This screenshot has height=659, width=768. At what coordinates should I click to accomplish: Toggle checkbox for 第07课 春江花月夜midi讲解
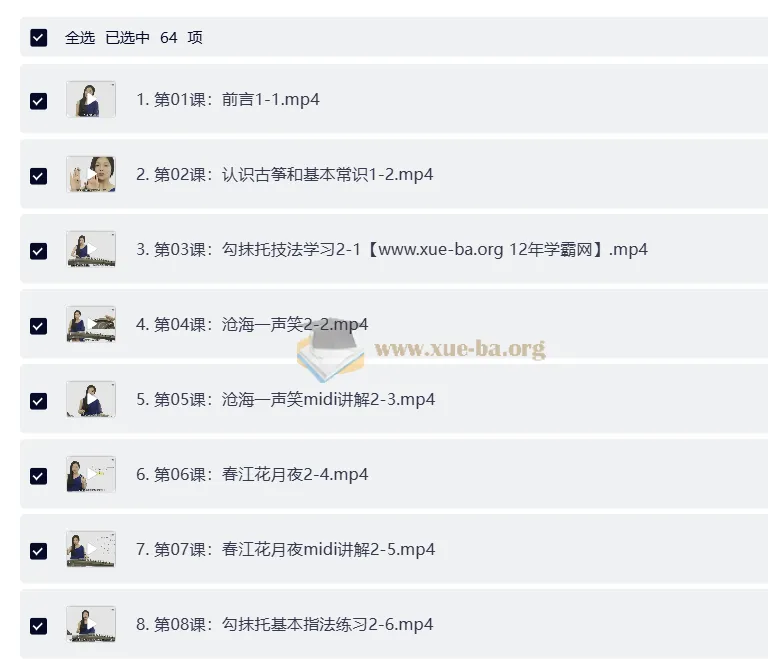39,551
